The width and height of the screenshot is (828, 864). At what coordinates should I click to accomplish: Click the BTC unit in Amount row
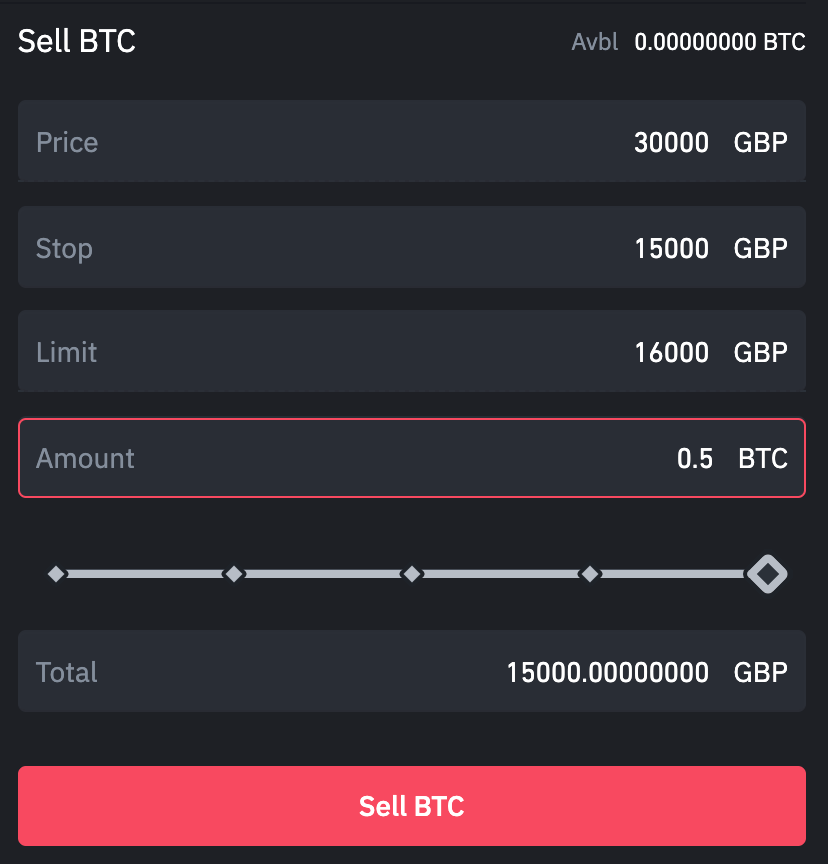(763, 458)
